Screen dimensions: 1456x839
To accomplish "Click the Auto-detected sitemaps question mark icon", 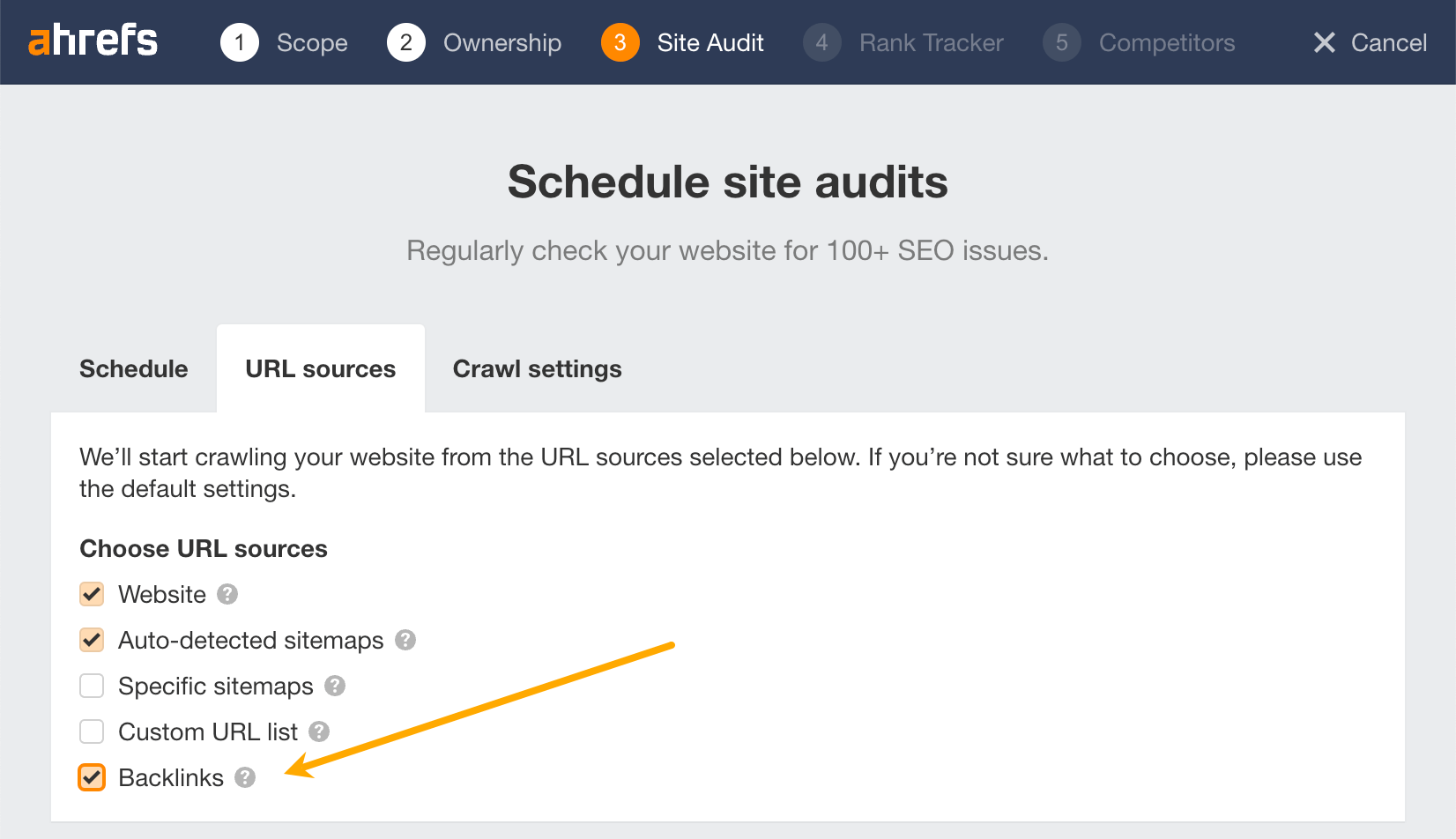I will click(405, 640).
